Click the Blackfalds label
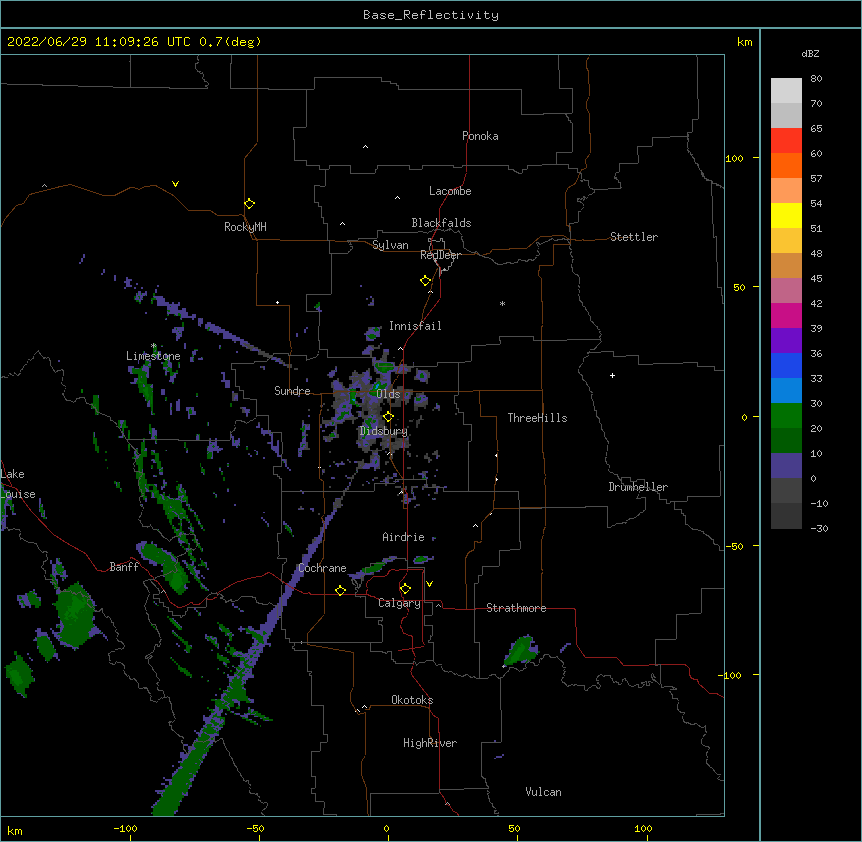 pyautogui.click(x=441, y=223)
